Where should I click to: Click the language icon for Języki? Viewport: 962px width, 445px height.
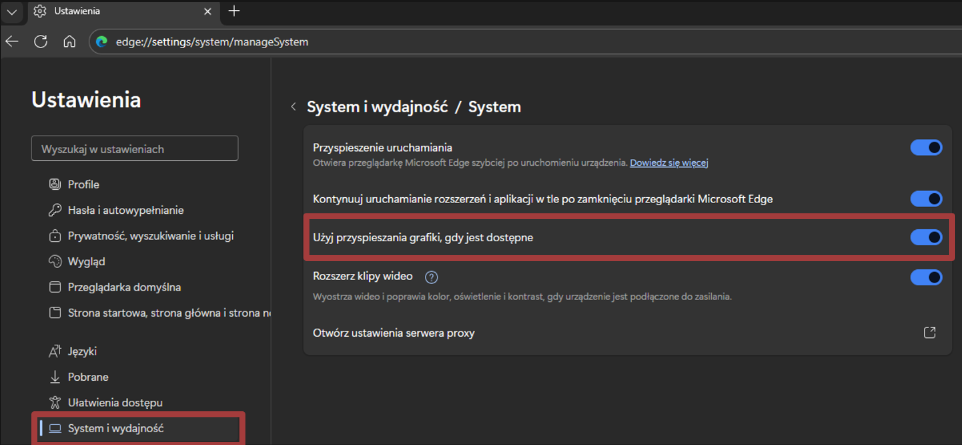(x=55, y=352)
